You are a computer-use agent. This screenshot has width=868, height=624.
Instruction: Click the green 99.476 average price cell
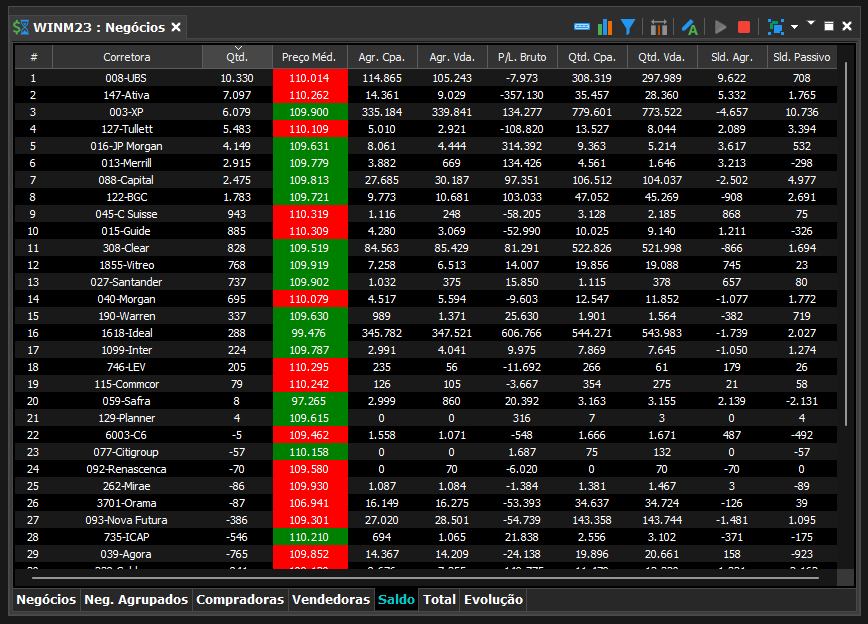[310, 333]
